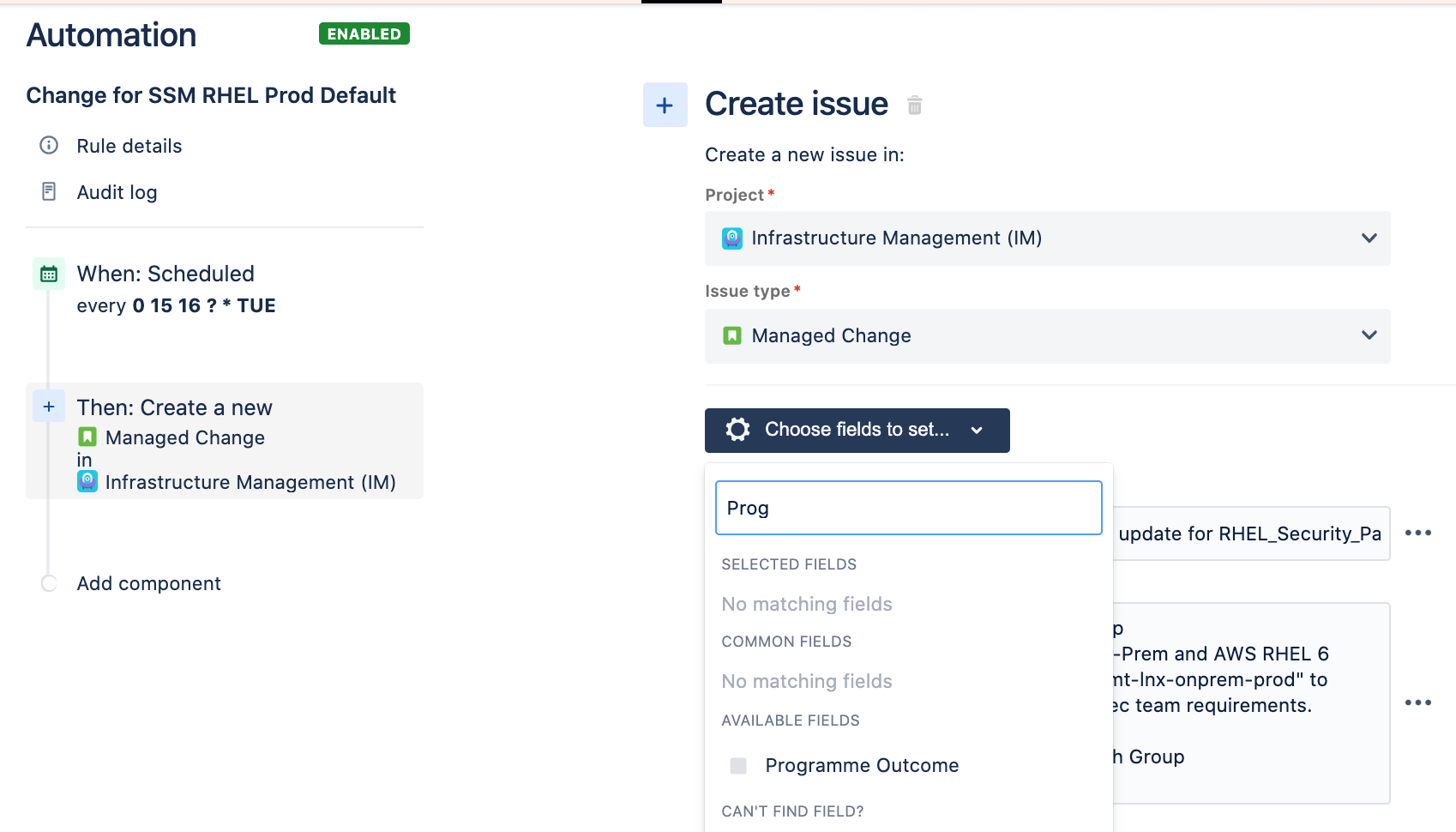Click the Create issue heading
The height and width of the screenshot is (832, 1456).
[x=797, y=104]
